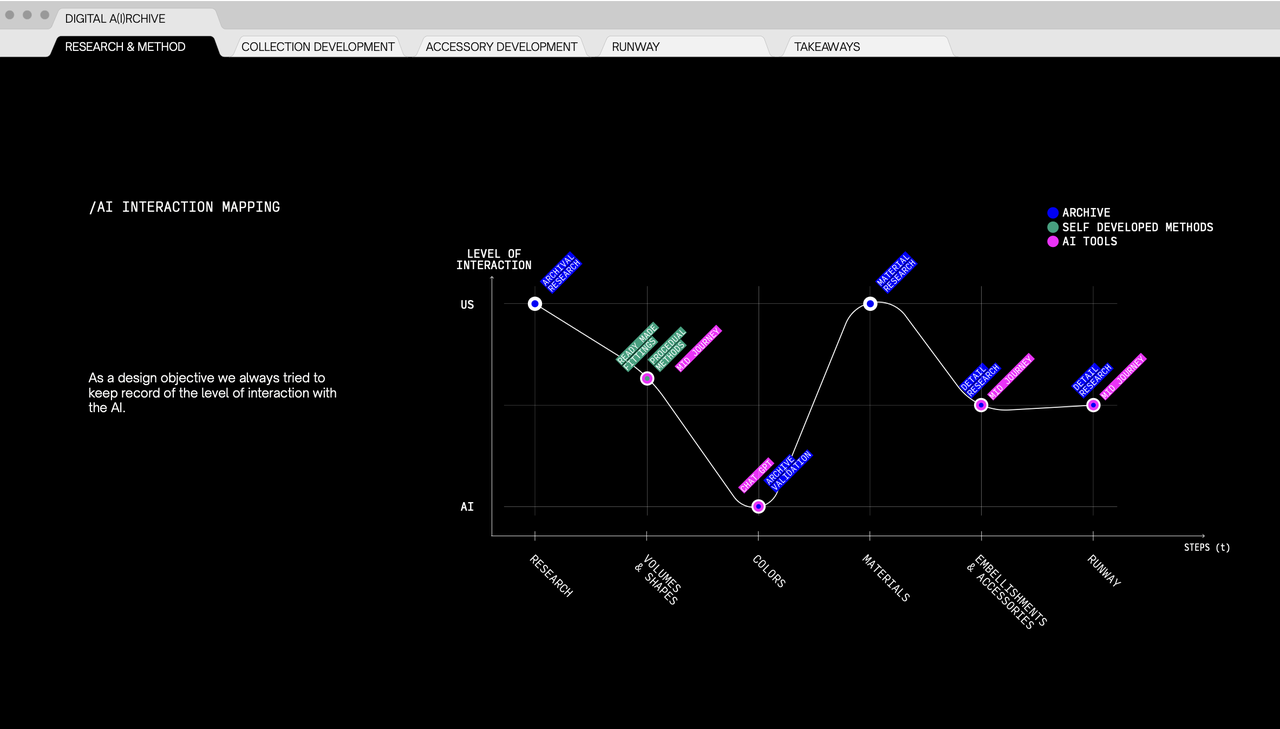The width and height of the screenshot is (1280, 729).
Task: Click the Material Research chart tag
Action: pos(896,273)
